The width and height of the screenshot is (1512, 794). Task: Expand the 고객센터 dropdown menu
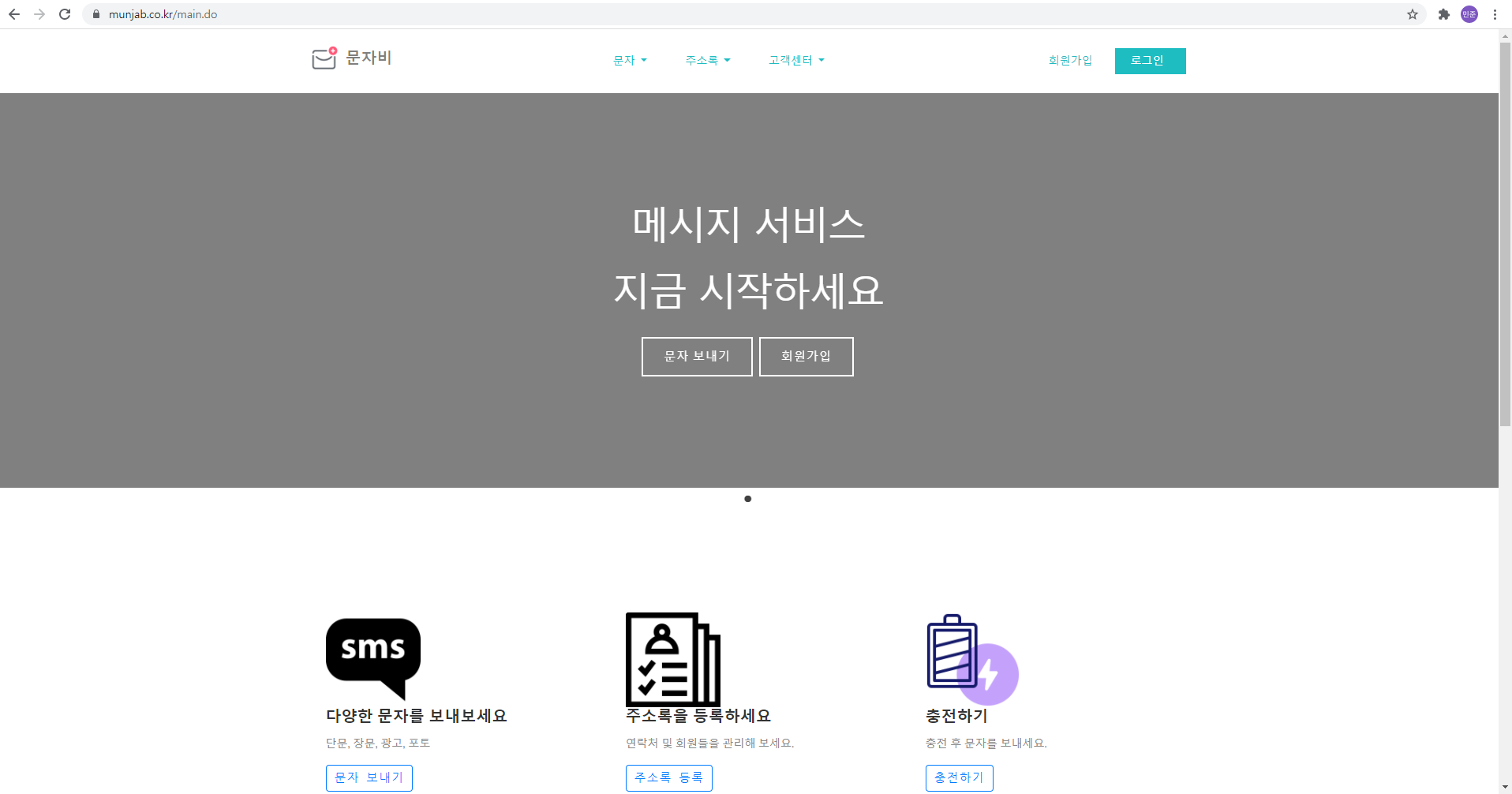pos(795,61)
